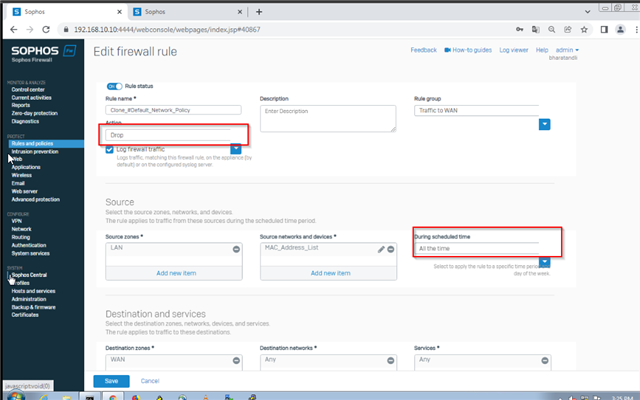Viewport: 640px width, 400px height.
Task: Open Certificates in sidebar
Action: 25,315
